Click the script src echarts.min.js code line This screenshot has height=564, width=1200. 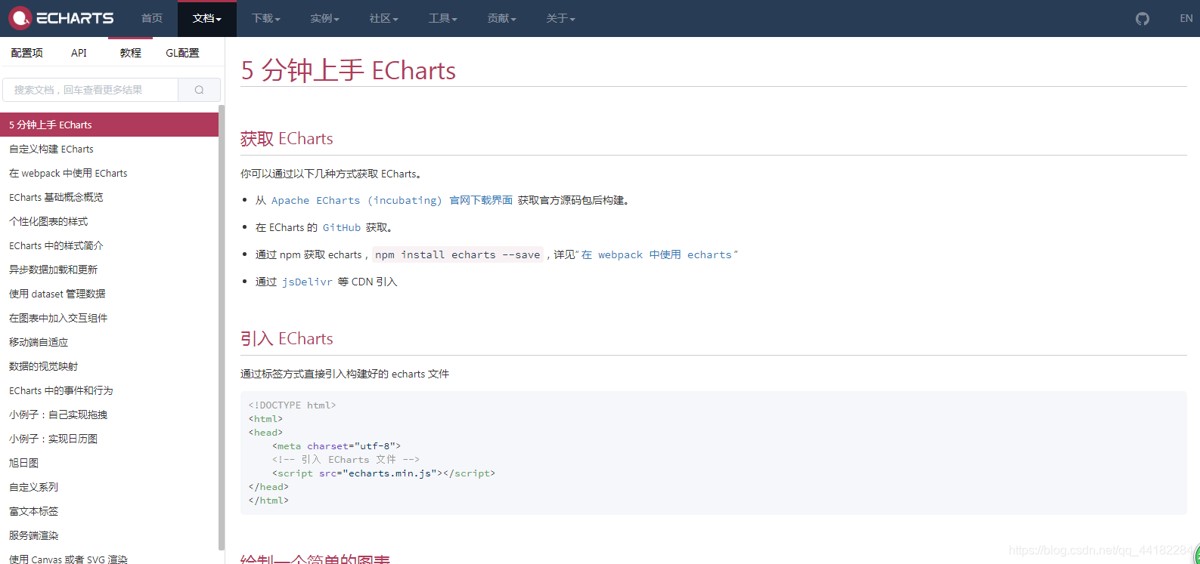coord(383,473)
